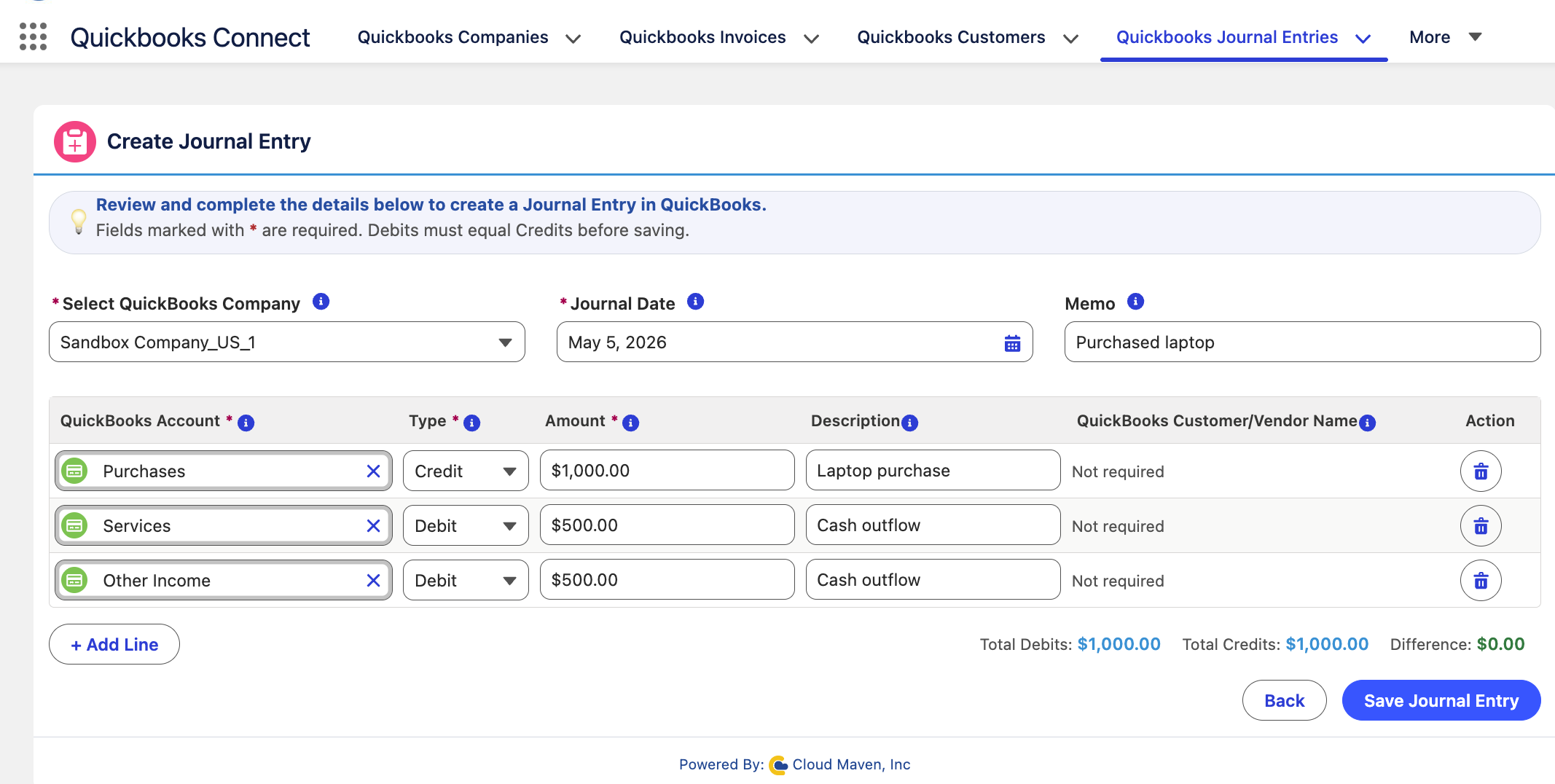This screenshot has height=784, width=1555.
Task: Open the Select QuickBooks Company dropdown
Action: pos(287,342)
